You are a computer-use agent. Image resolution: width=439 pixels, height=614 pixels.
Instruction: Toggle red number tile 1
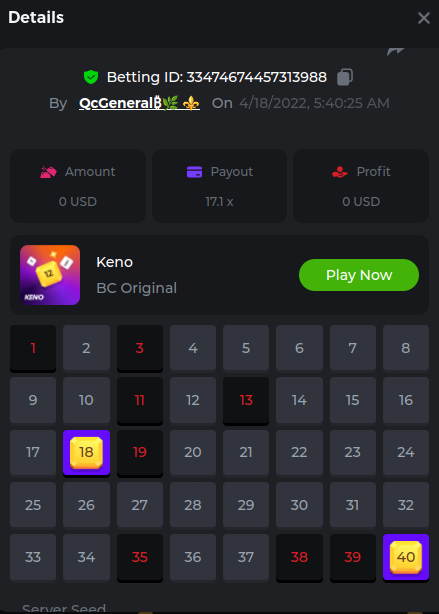[33, 348]
